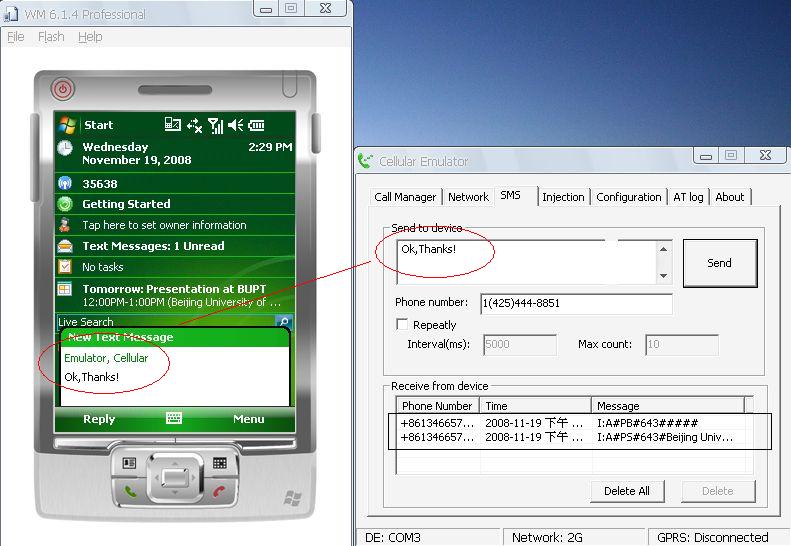This screenshot has height=546, width=791.
Task: Tap the Menu soft key
Action: tap(248, 419)
